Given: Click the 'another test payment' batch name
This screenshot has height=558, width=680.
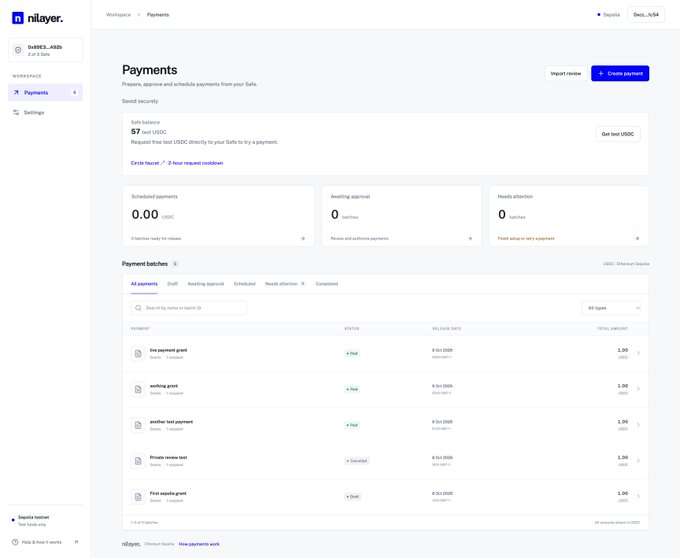Looking at the screenshot, I should point(171,421).
